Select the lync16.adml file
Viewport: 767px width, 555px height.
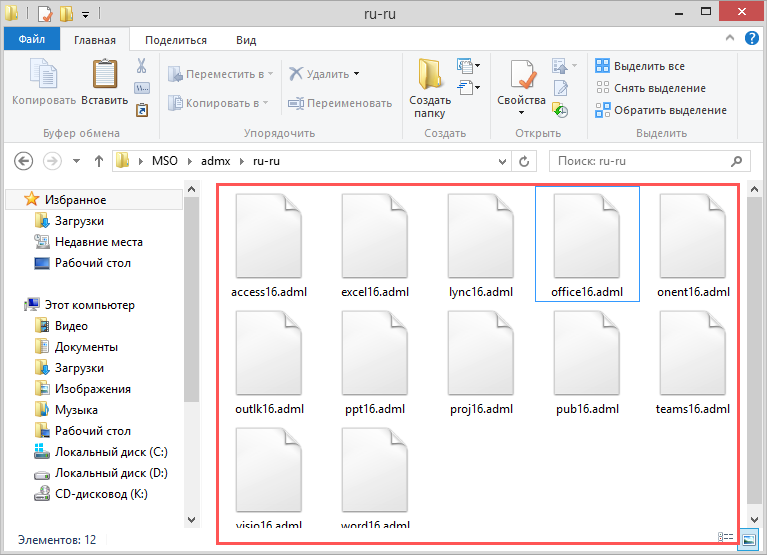(481, 245)
